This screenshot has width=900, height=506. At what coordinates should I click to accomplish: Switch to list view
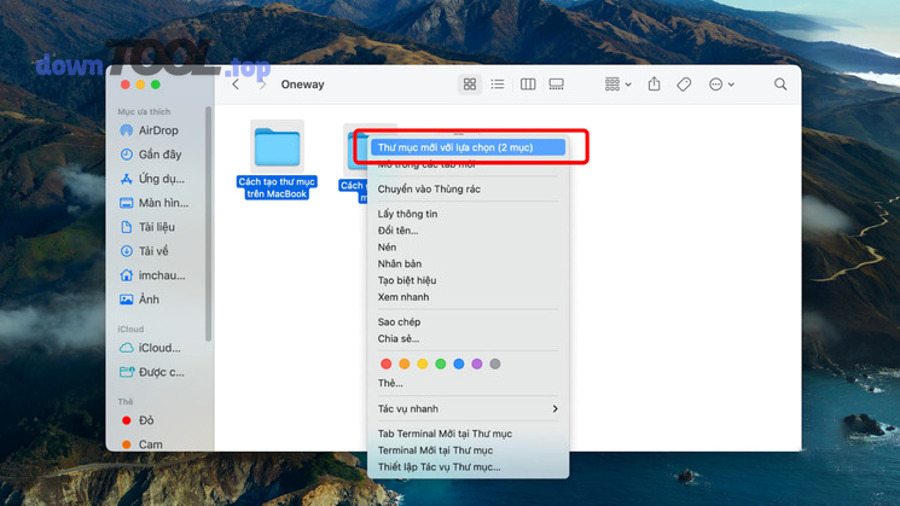(x=497, y=85)
